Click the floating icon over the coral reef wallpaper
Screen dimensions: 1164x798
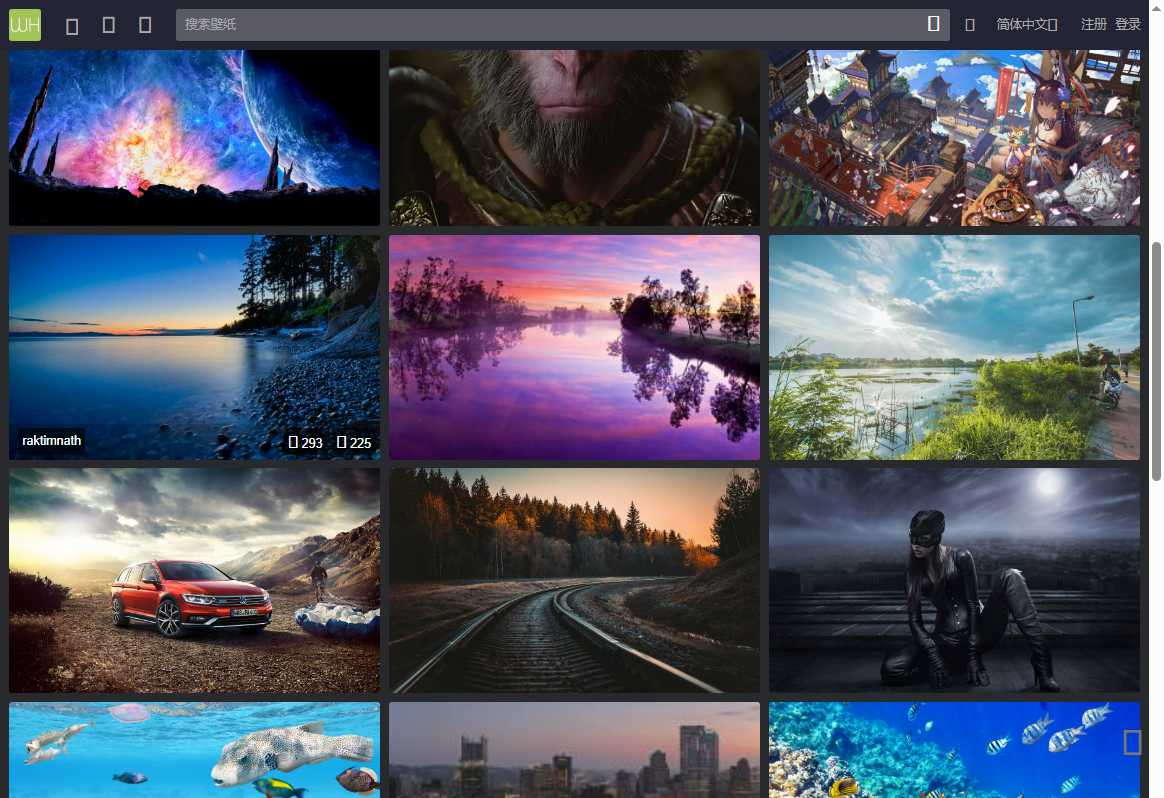(1132, 742)
